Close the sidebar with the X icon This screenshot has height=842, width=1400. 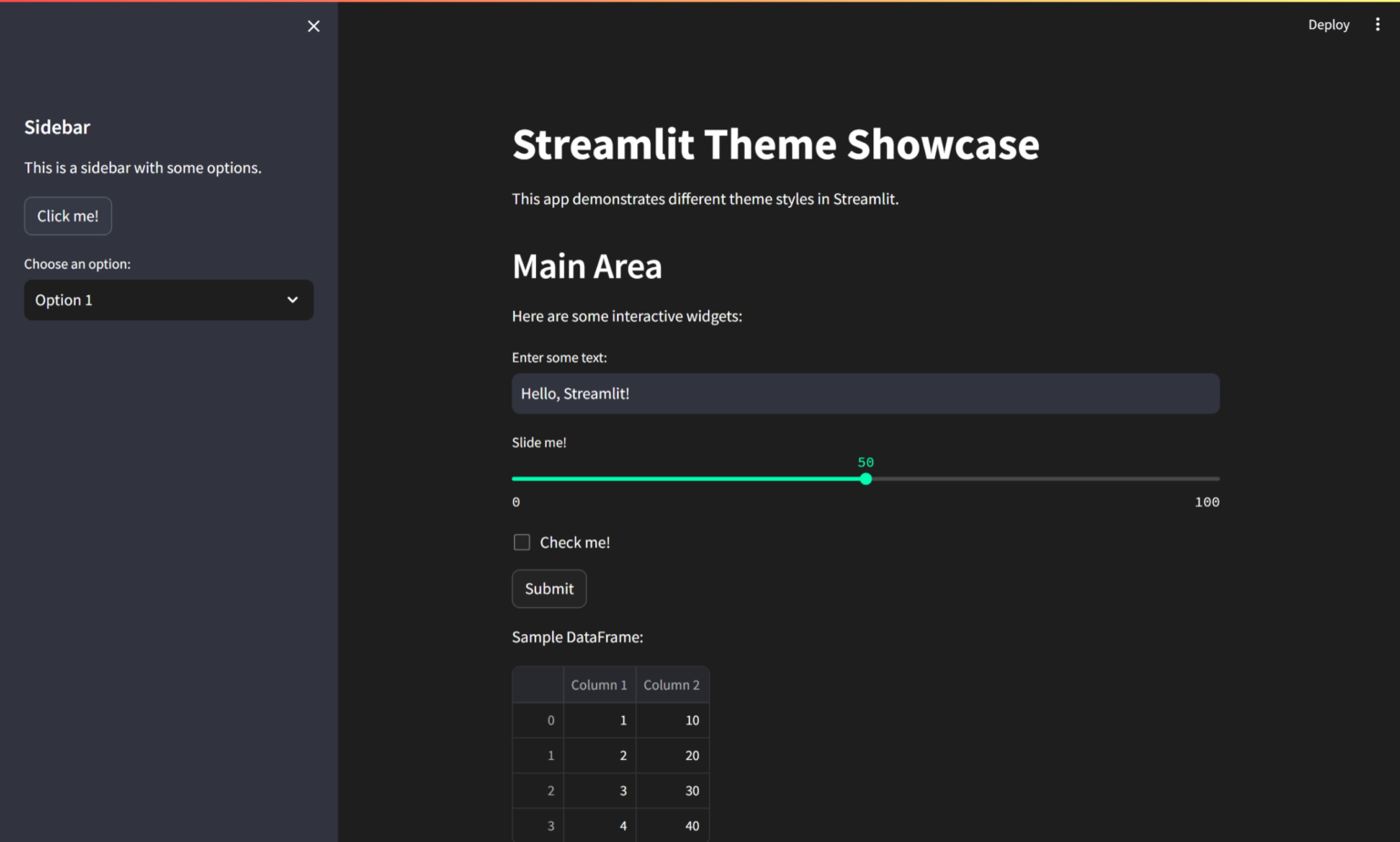[314, 26]
